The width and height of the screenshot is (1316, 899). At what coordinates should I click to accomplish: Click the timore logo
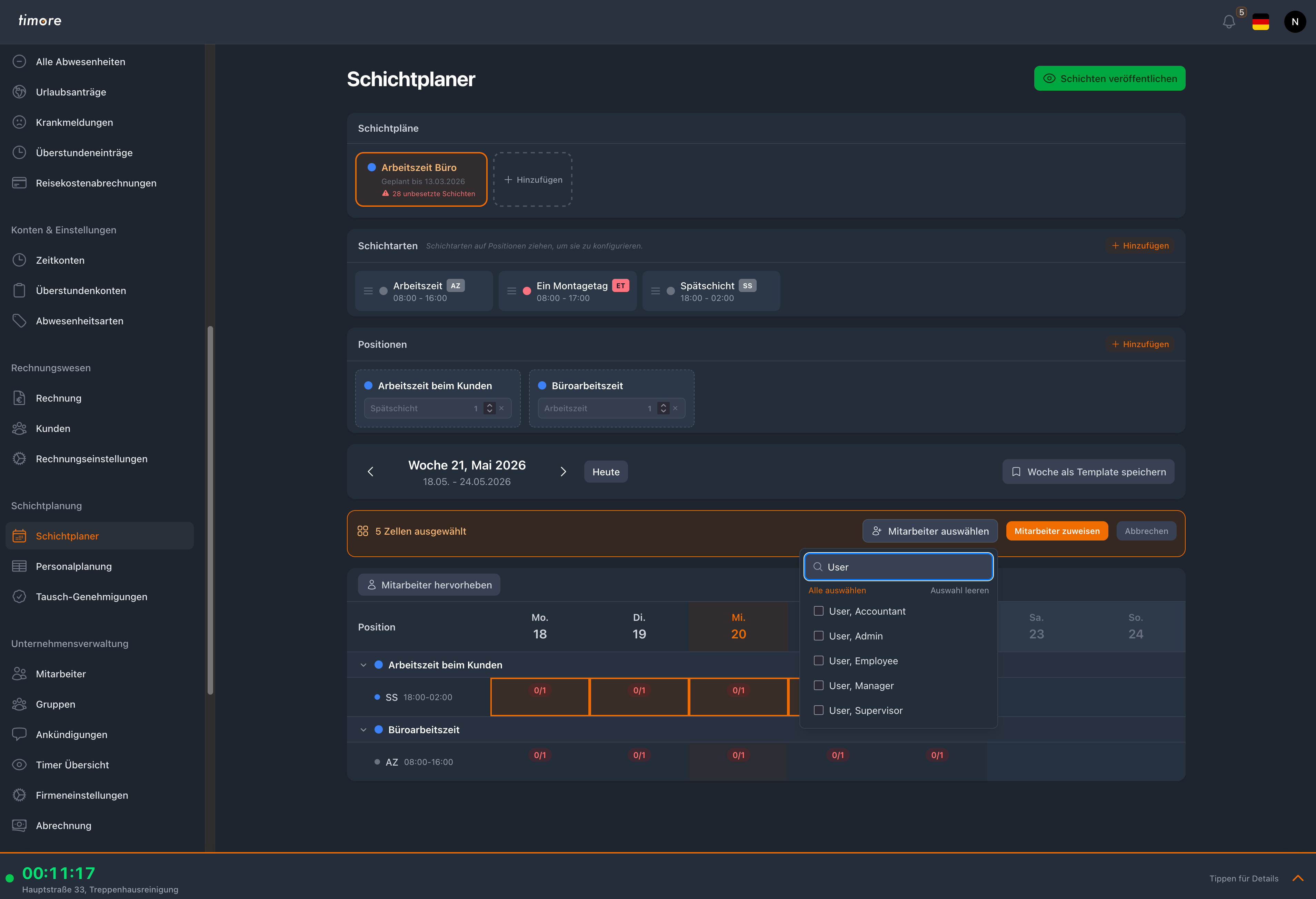[40, 20]
